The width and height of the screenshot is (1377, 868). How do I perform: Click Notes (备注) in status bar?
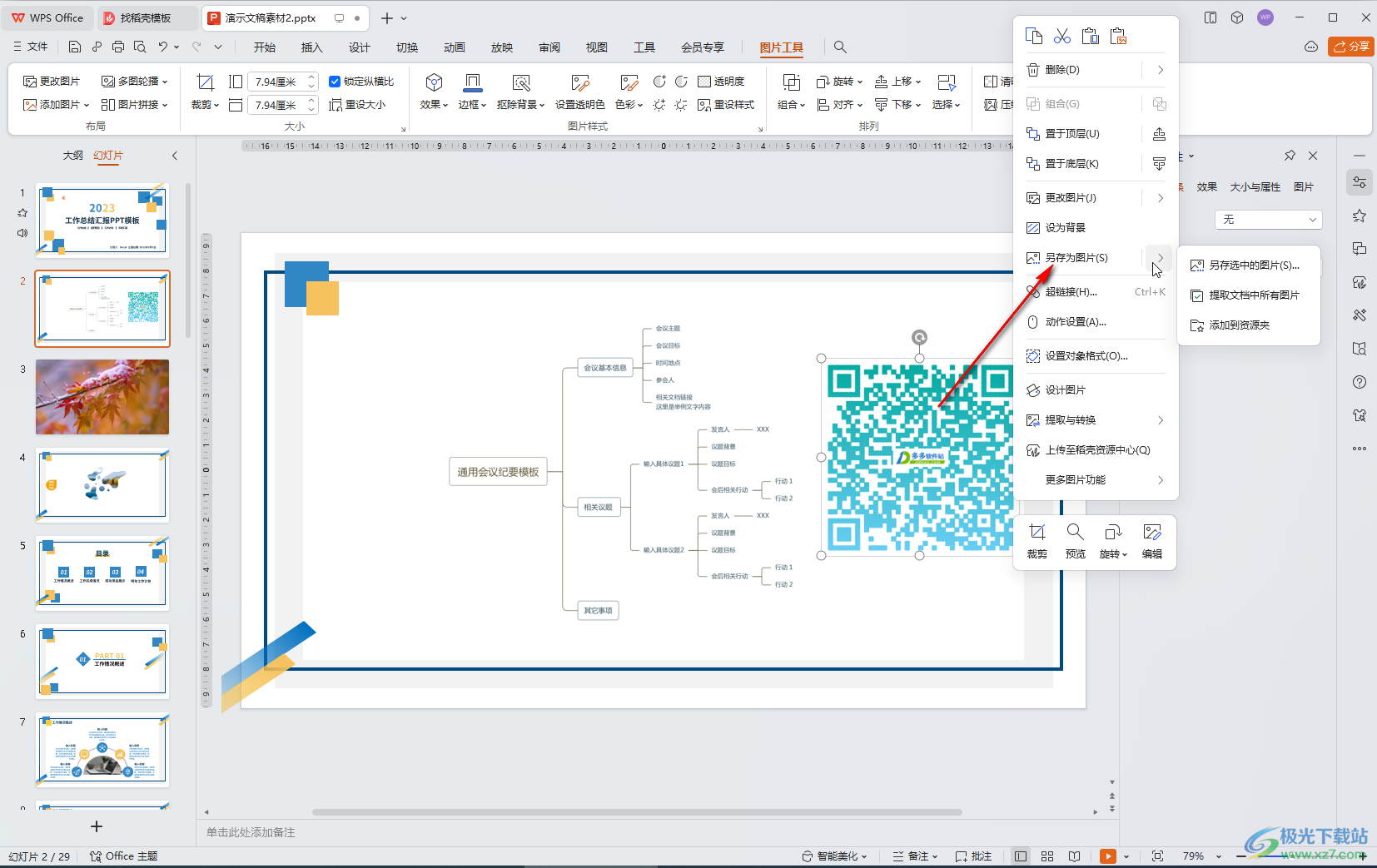click(915, 856)
